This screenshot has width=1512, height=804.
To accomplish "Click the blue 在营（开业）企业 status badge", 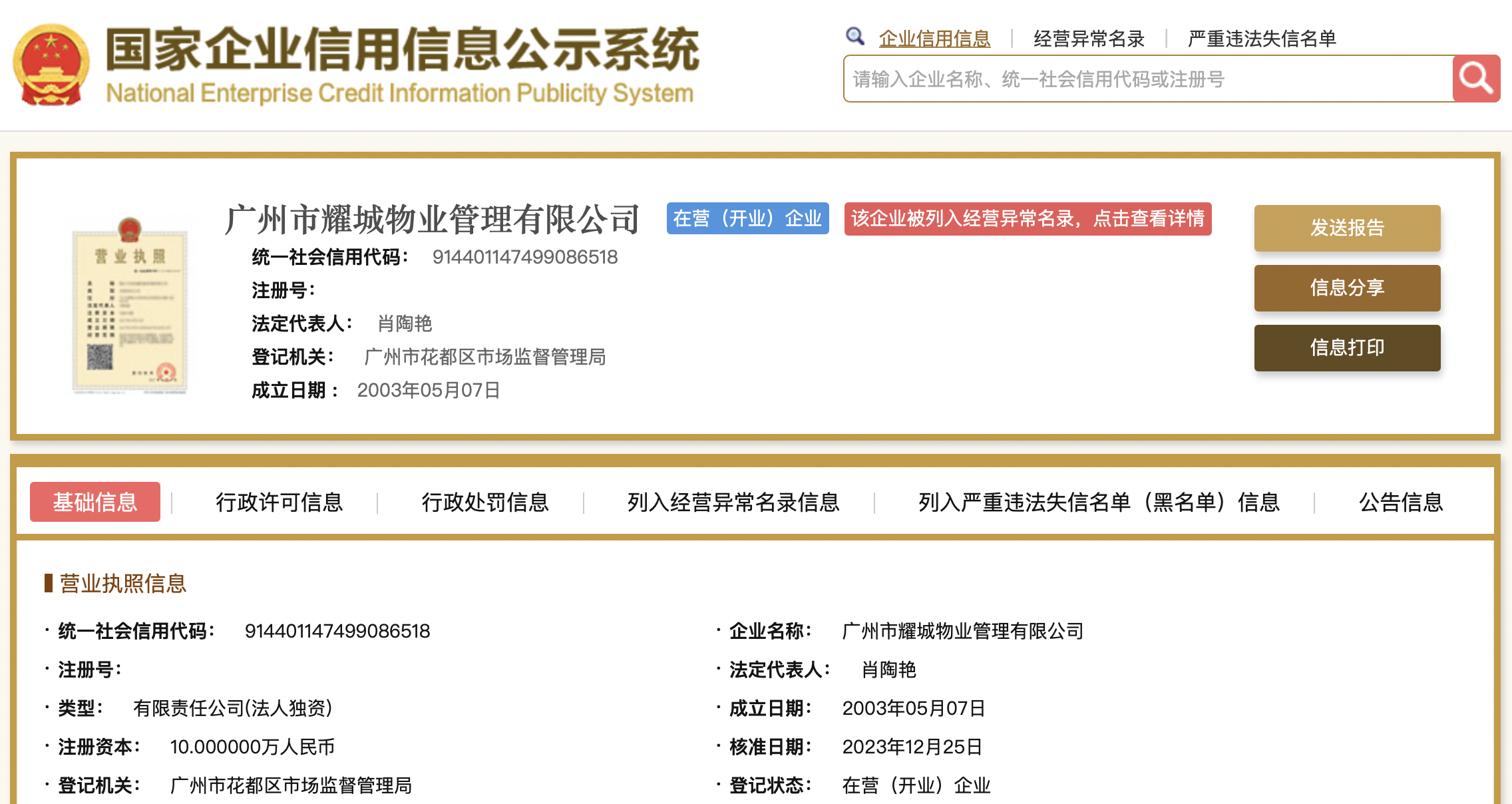I will [747, 219].
